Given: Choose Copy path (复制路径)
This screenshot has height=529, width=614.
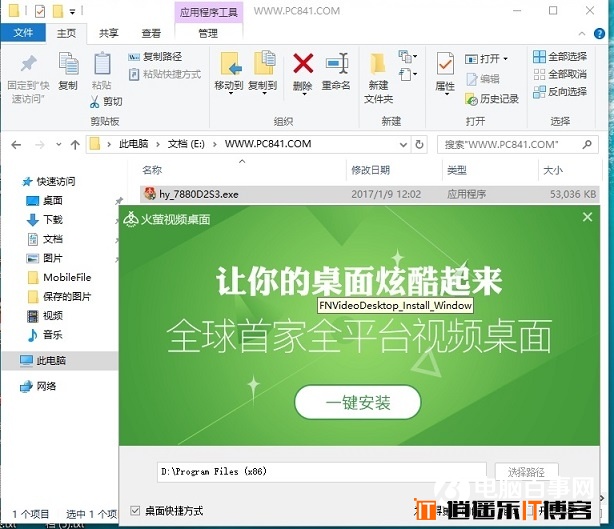Looking at the screenshot, I should click(x=155, y=57).
